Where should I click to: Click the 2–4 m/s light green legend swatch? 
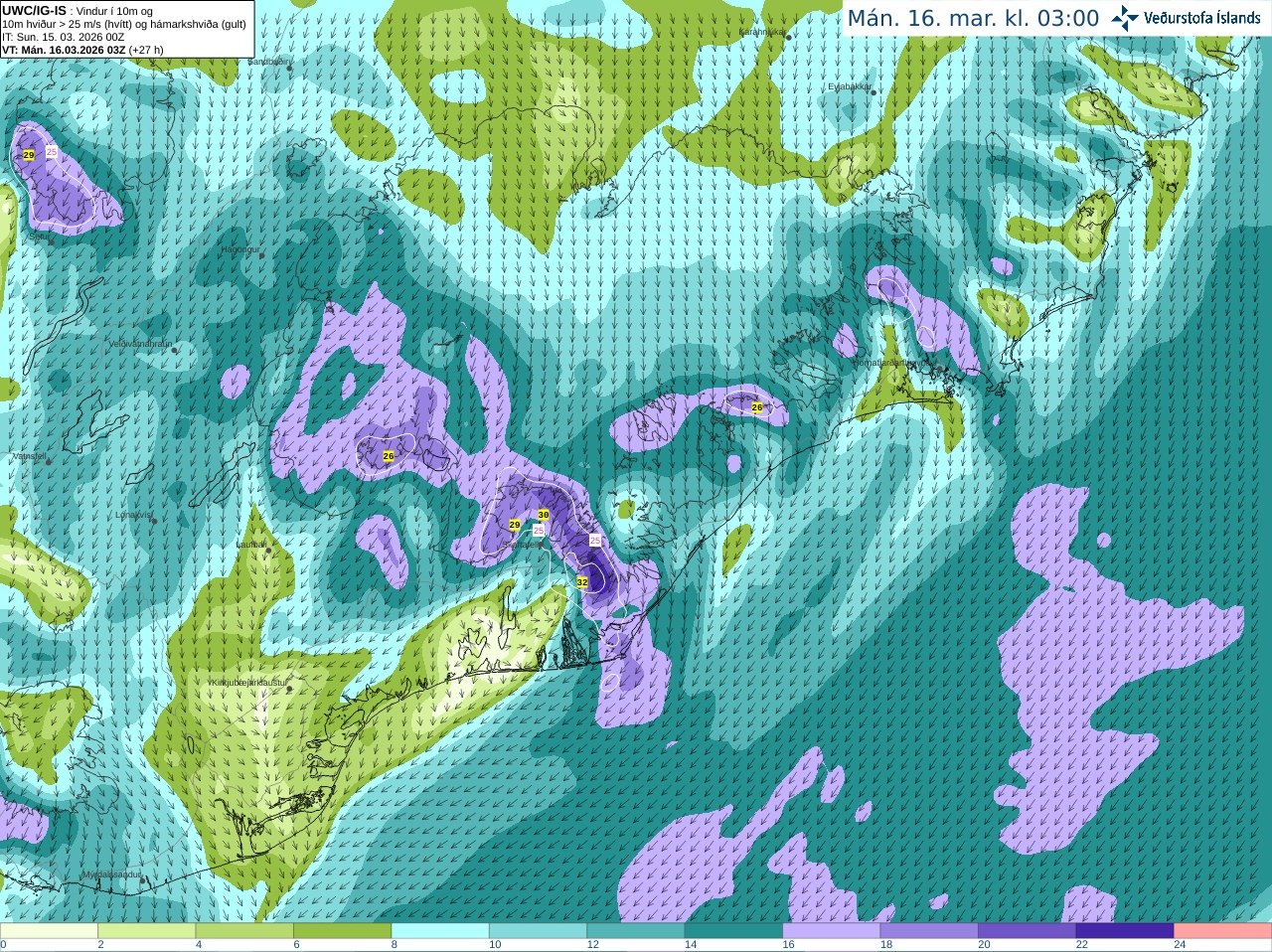(x=147, y=930)
